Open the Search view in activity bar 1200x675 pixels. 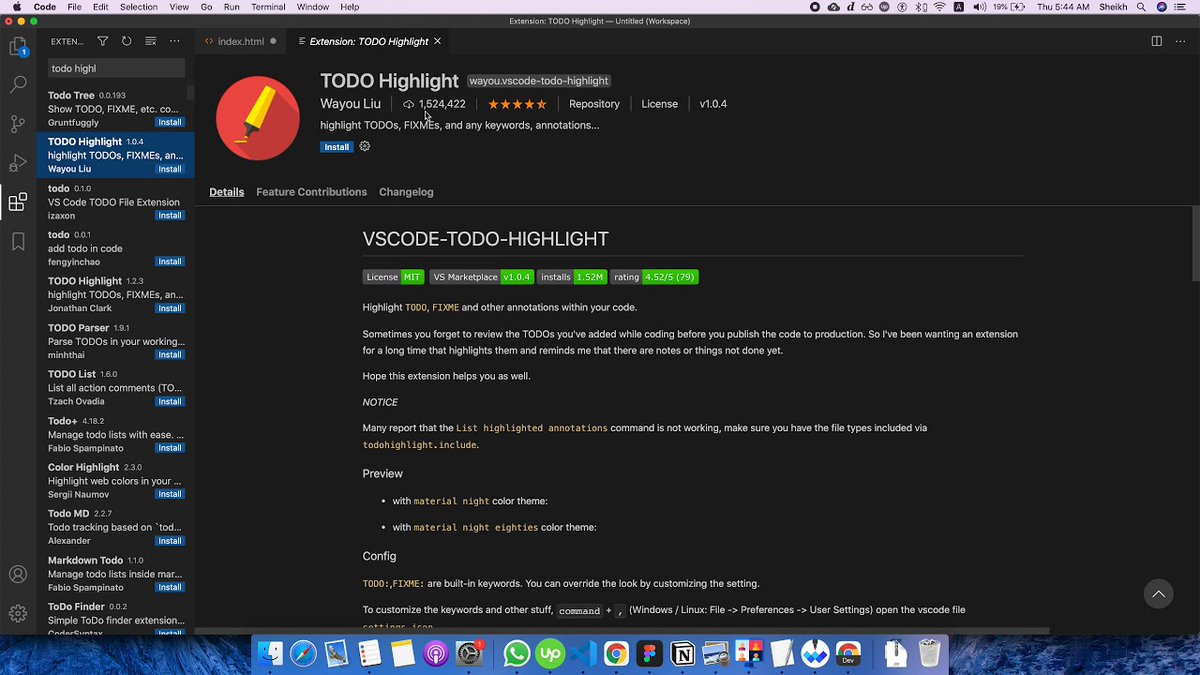coord(18,86)
